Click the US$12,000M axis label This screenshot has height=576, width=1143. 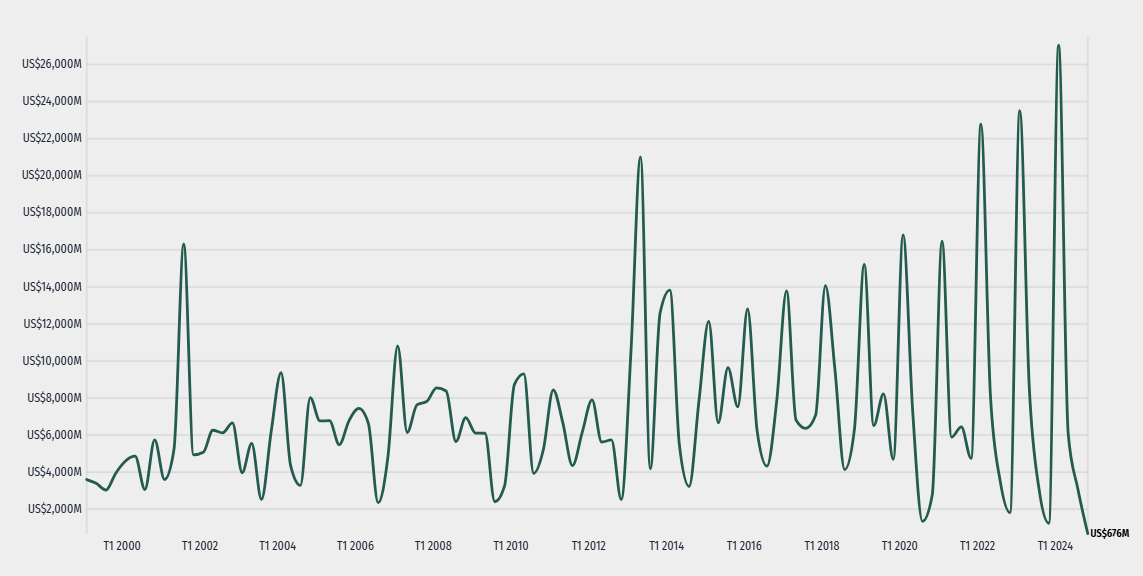pyautogui.click(x=52, y=324)
